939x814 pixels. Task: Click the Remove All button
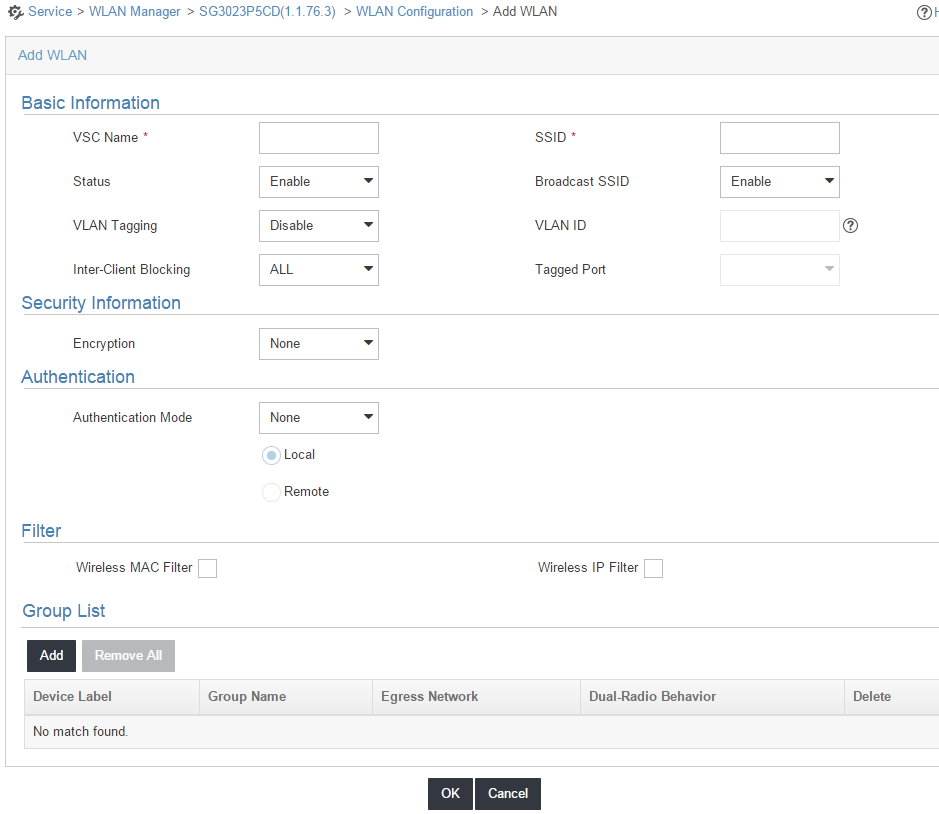128,656
